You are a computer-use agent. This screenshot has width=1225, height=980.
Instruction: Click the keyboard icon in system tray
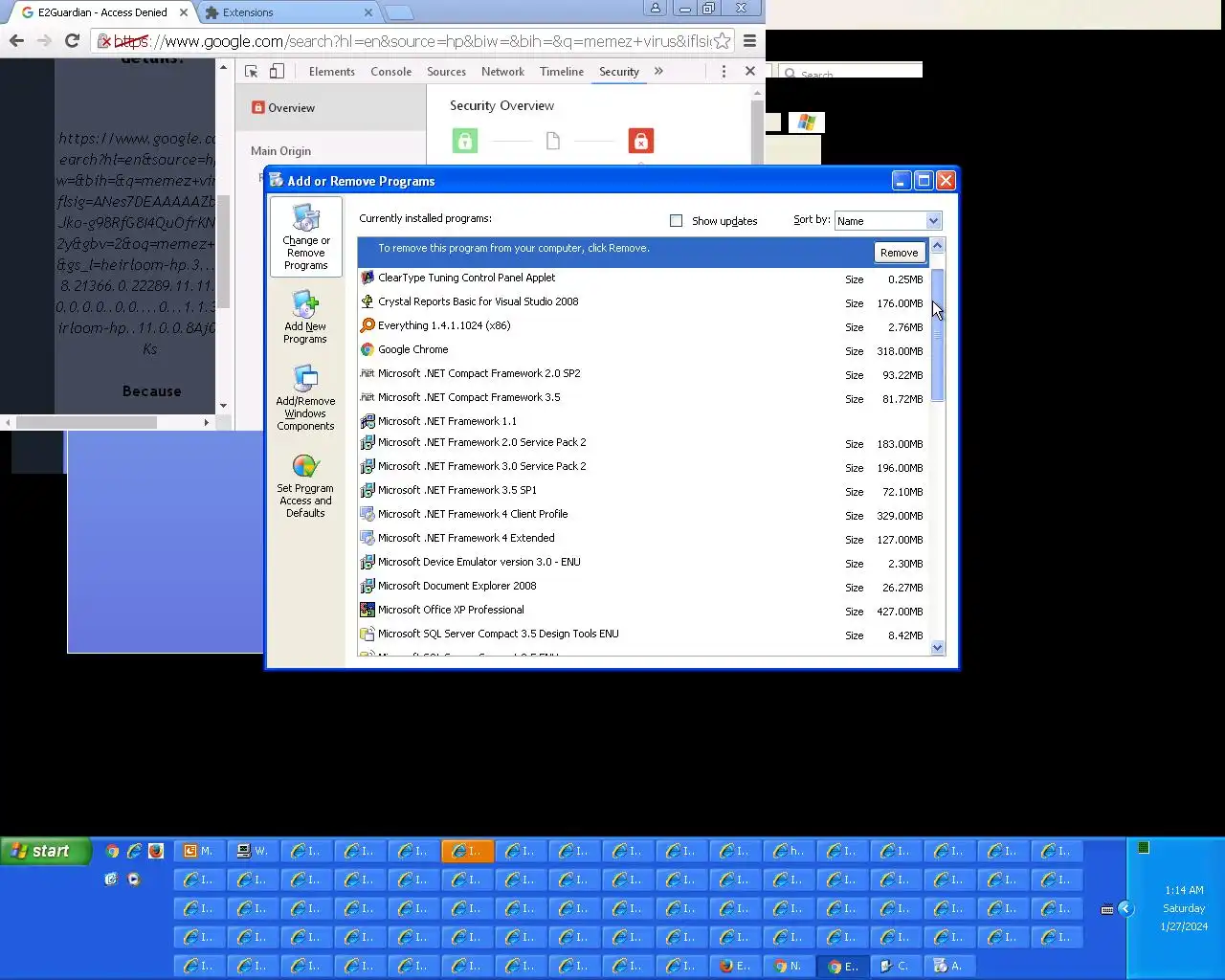click(1107, 909)
